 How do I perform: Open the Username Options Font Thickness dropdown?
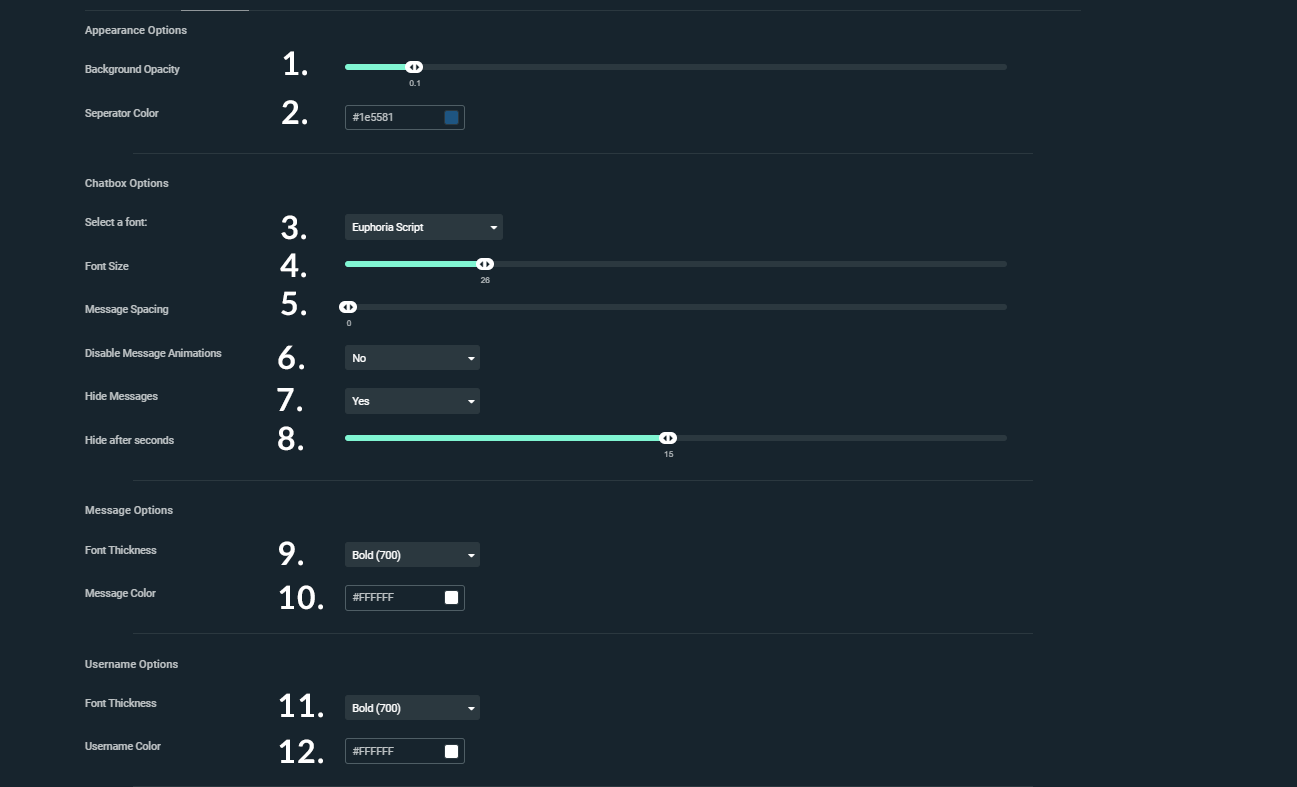412,708
